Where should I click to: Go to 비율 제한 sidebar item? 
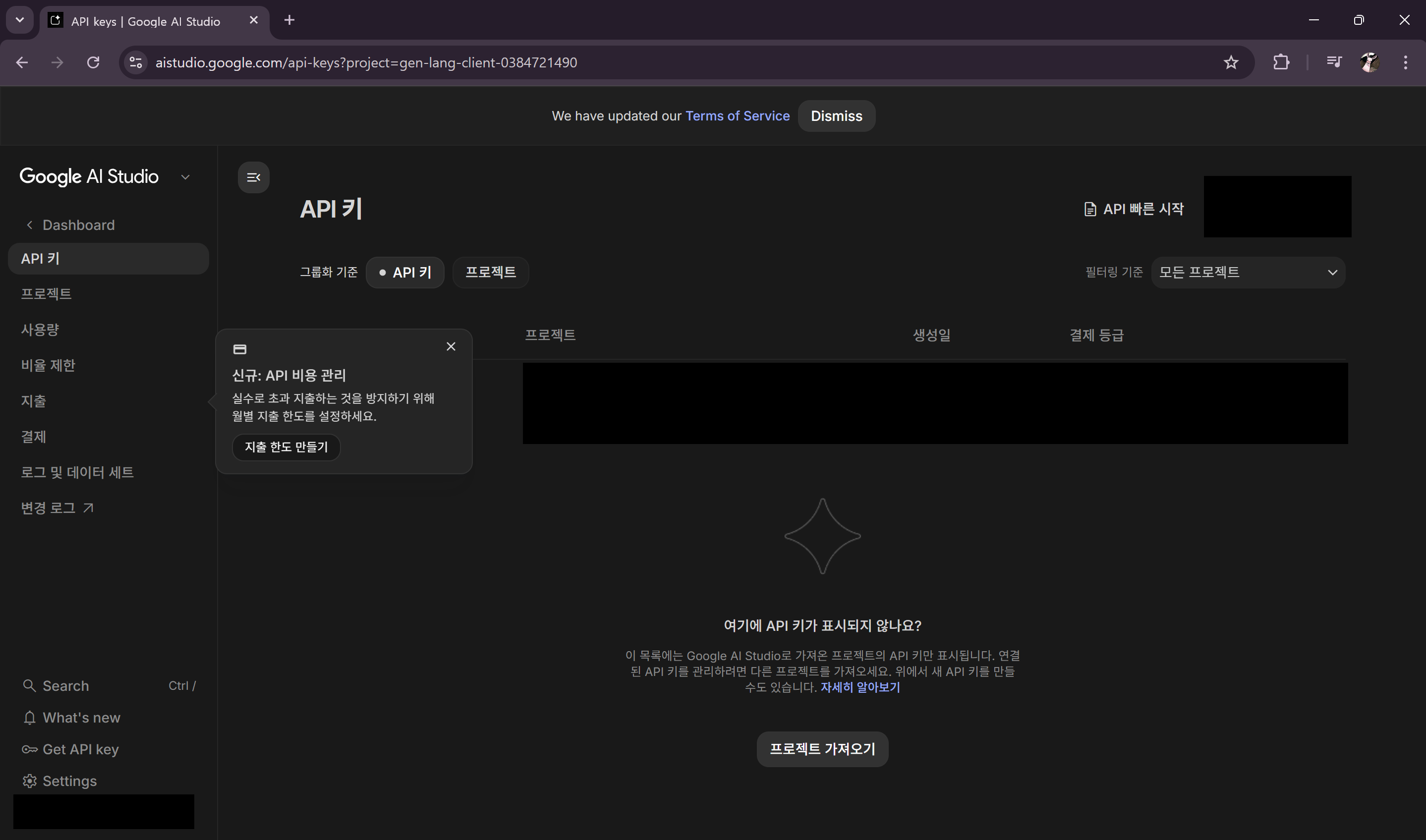pyautogui.click(x=48, y=365)
